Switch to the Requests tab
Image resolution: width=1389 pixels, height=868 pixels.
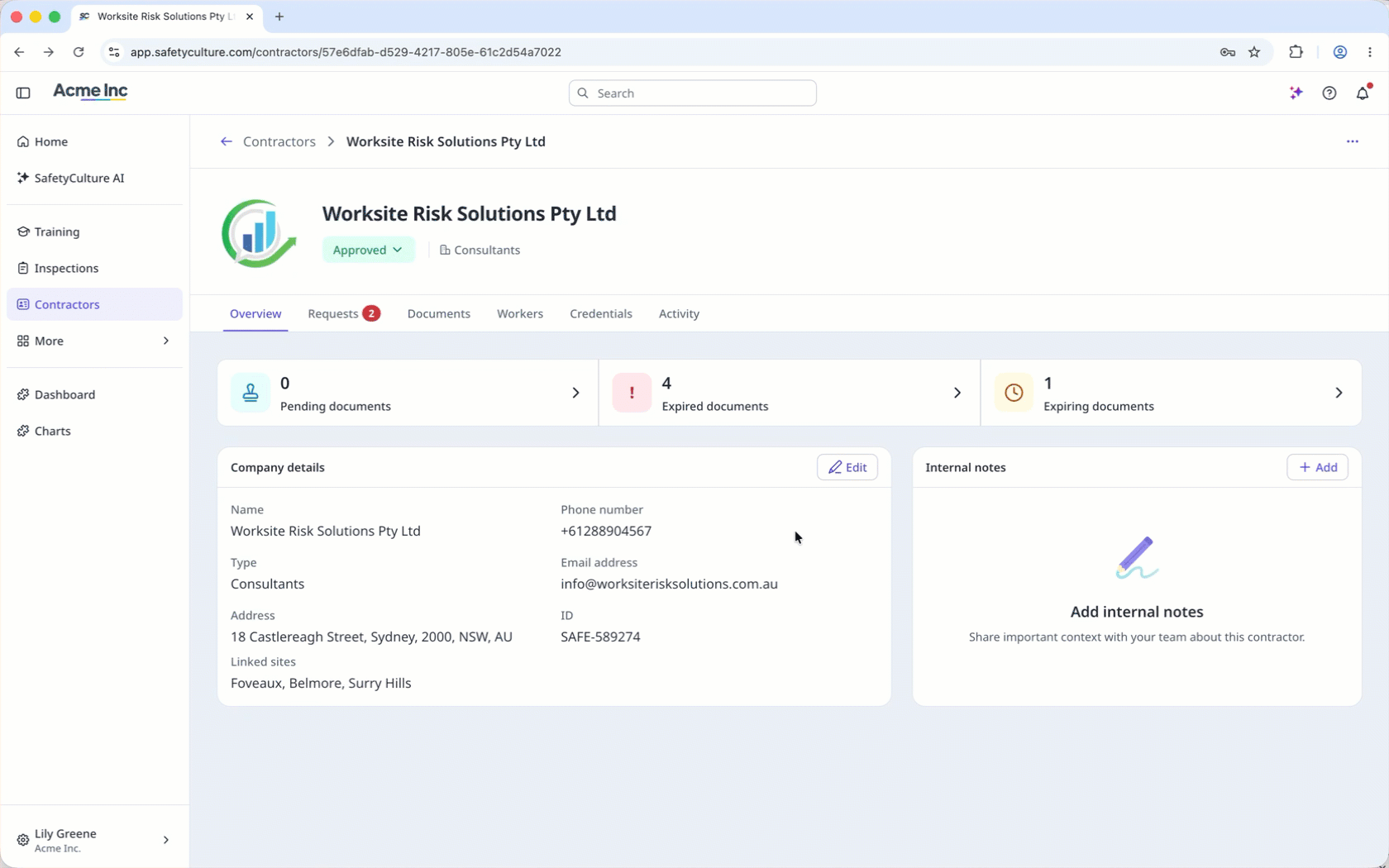point(344,313)
